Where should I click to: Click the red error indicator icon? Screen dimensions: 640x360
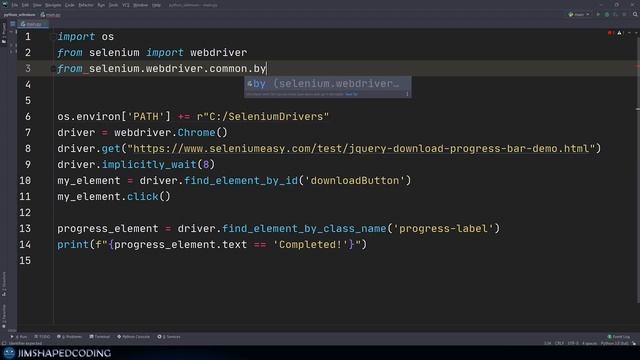pos(611,33)
